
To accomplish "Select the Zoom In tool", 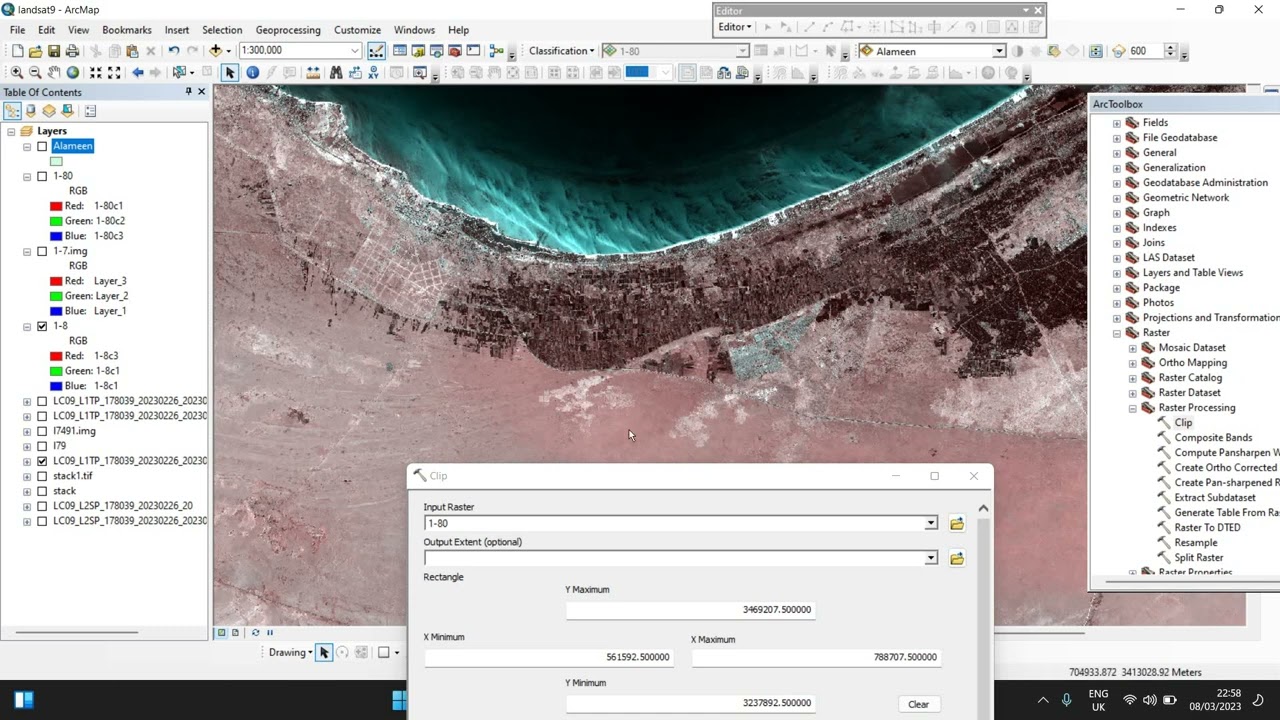I will tap(17, 72).
